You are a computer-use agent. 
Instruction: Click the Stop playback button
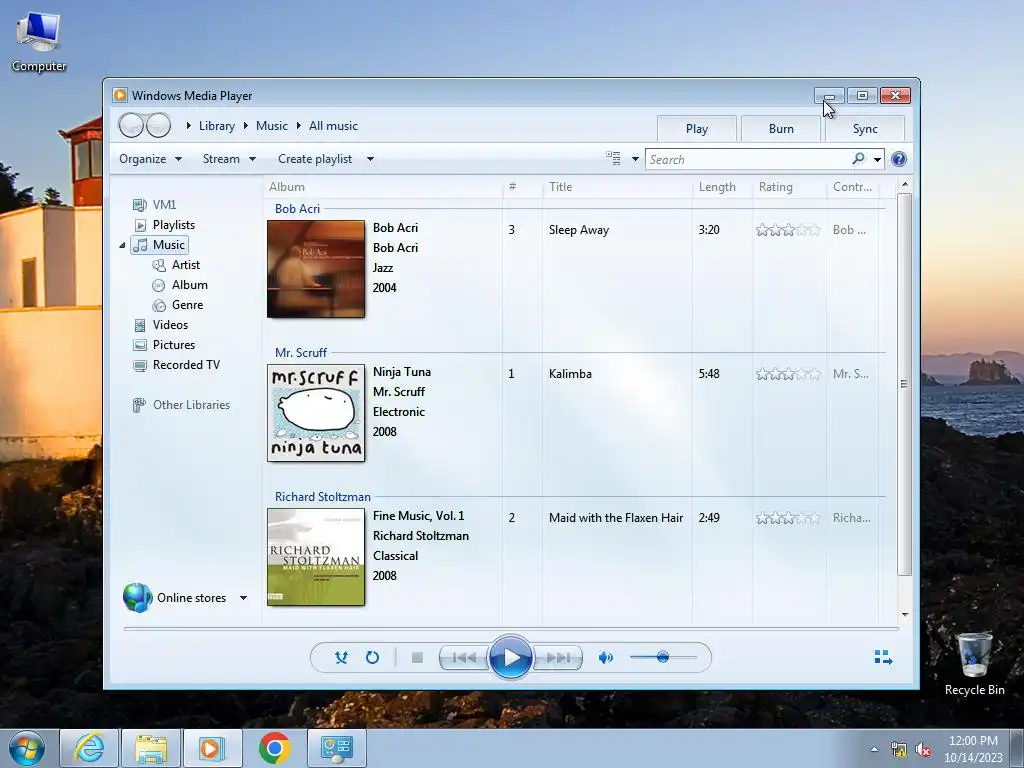click(x=417, y=658)
